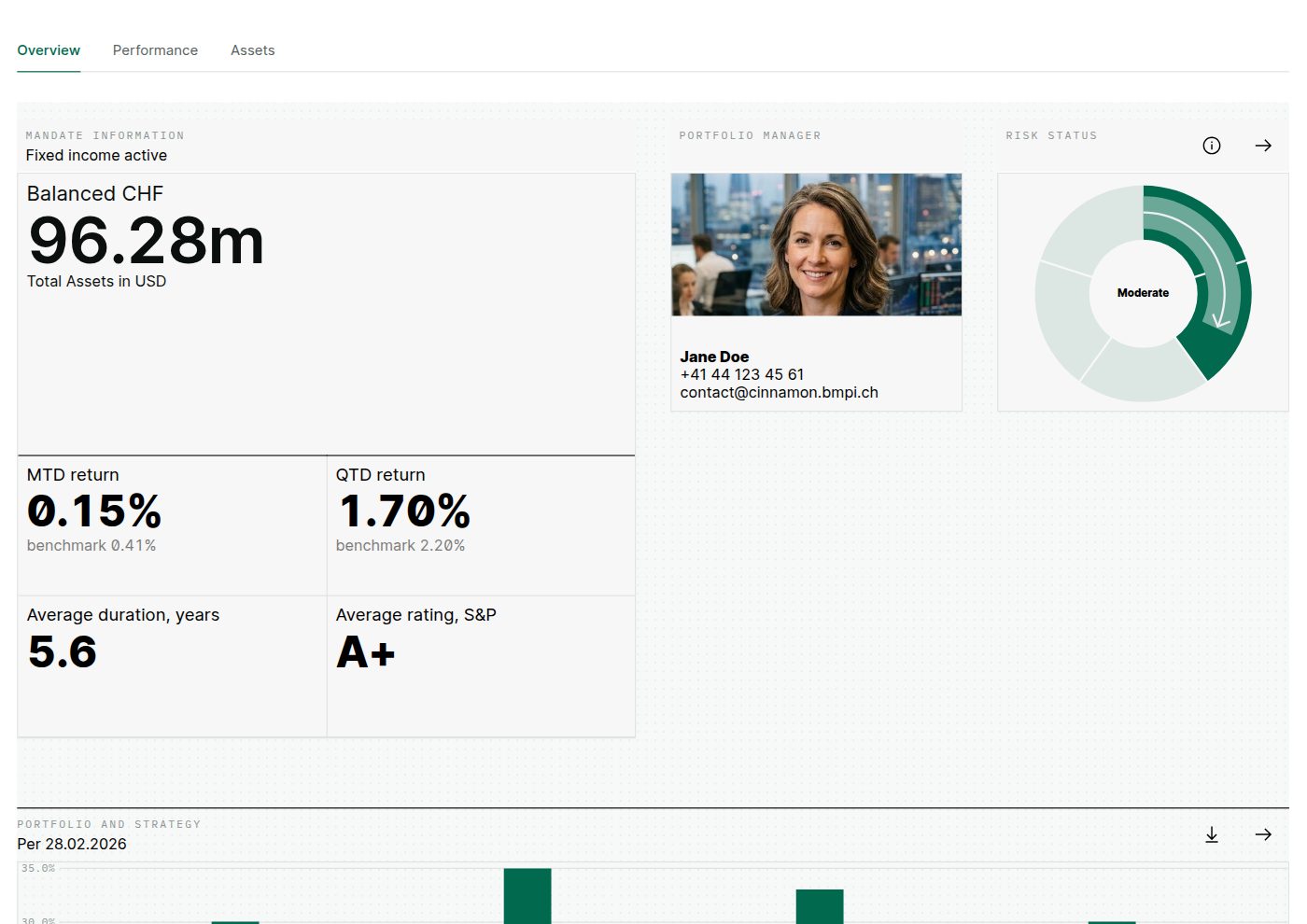Click the Total Assets in USD label
The width and height of the screenshot is (1307, 924).
96,281
